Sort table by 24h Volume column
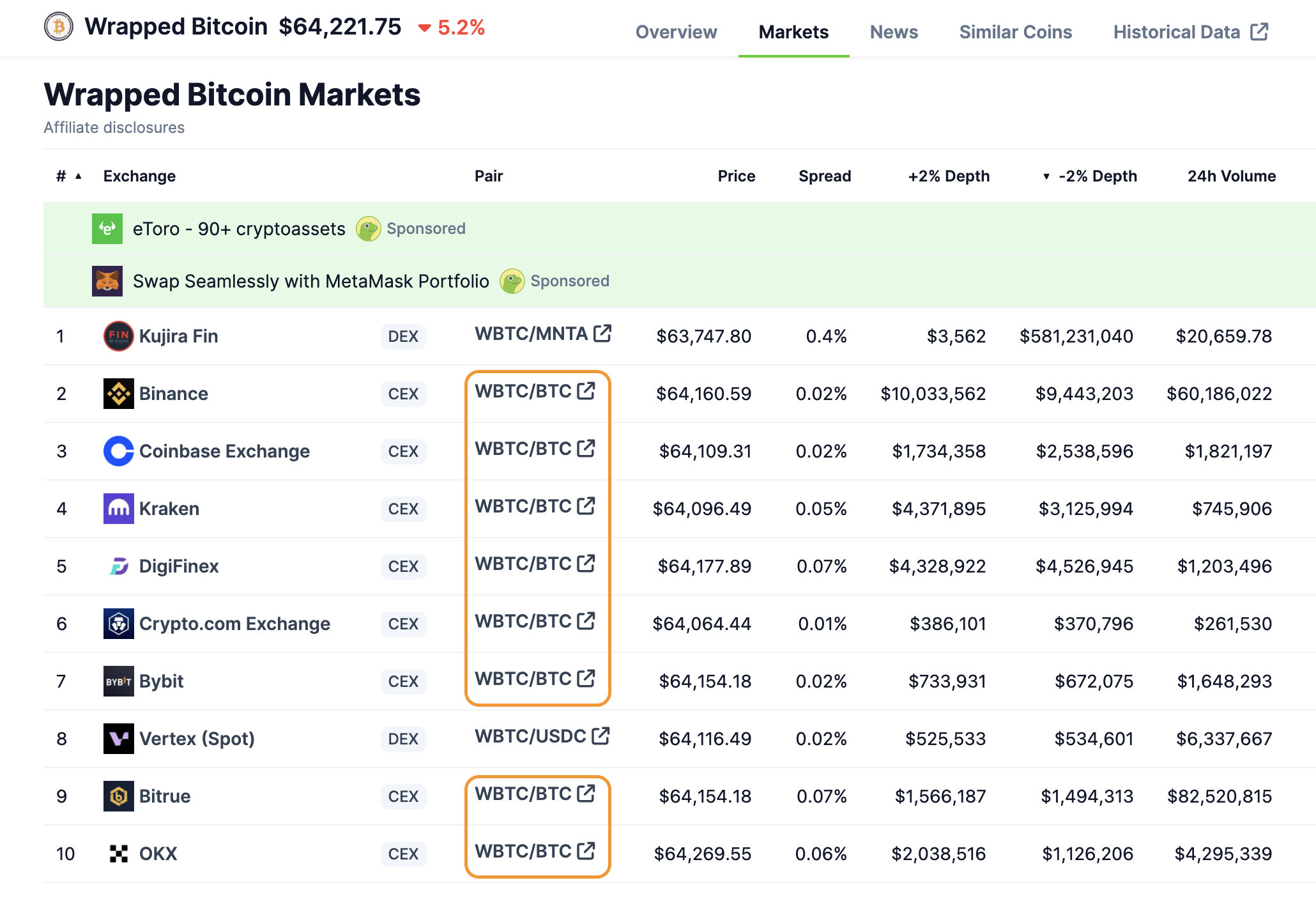 (x=1231, y=176)
